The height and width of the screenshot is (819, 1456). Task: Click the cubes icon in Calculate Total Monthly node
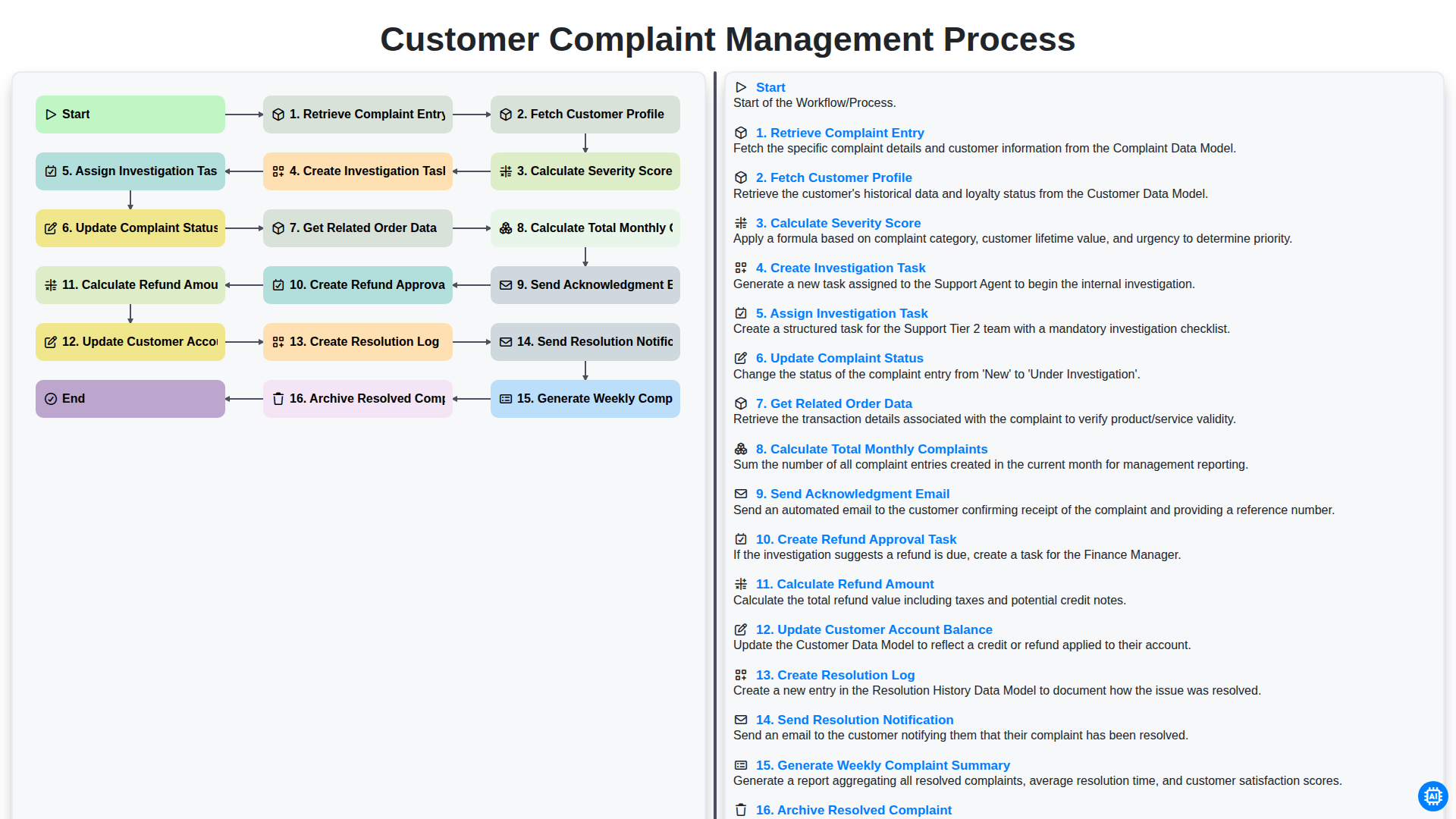point(506,228)
